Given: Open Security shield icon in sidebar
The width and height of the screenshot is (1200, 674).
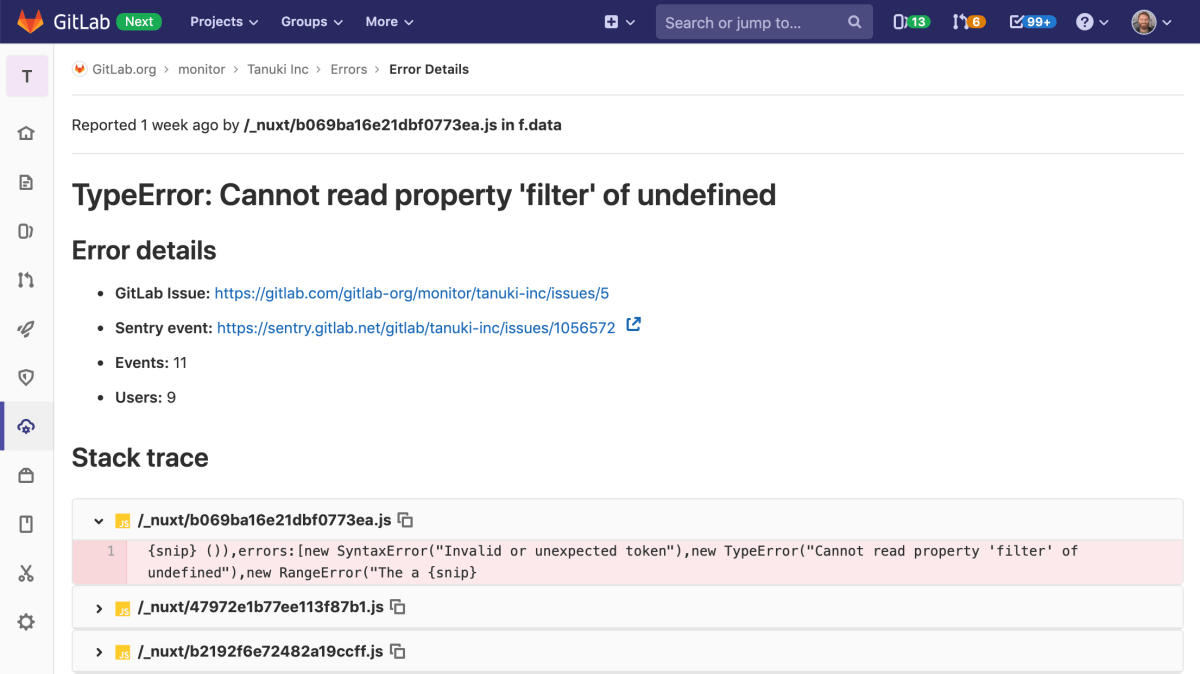Looking at the screenshot, I should pyautogui.click(x=27, y=377).
